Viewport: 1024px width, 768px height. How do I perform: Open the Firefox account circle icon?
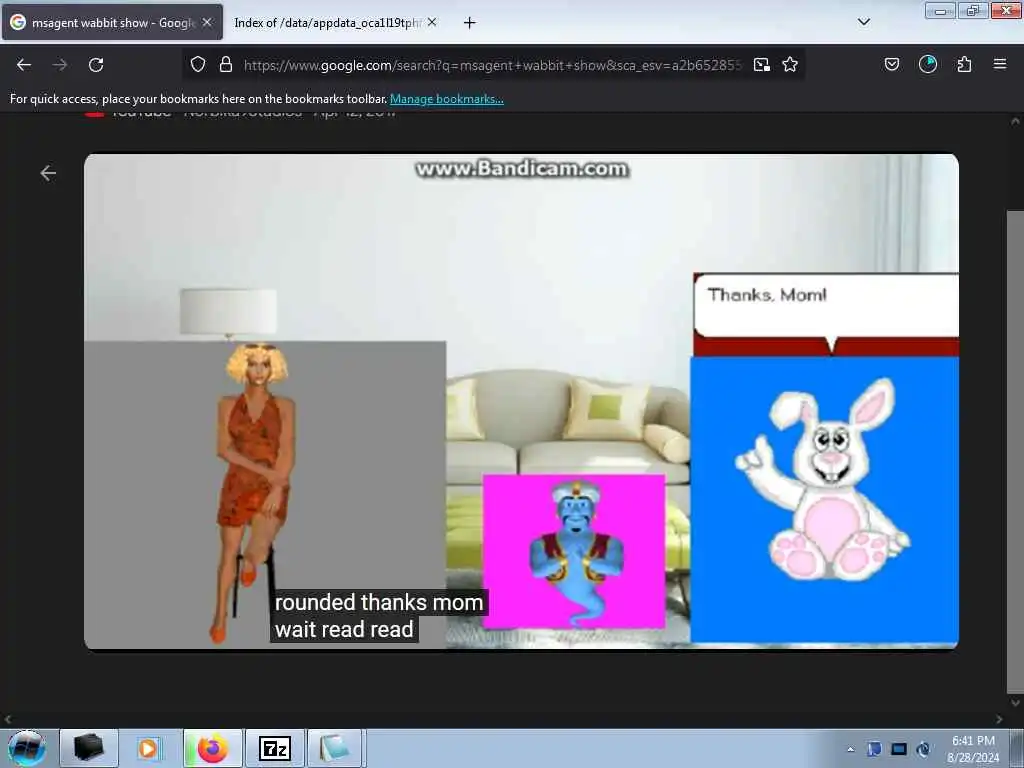click(928, 64)
